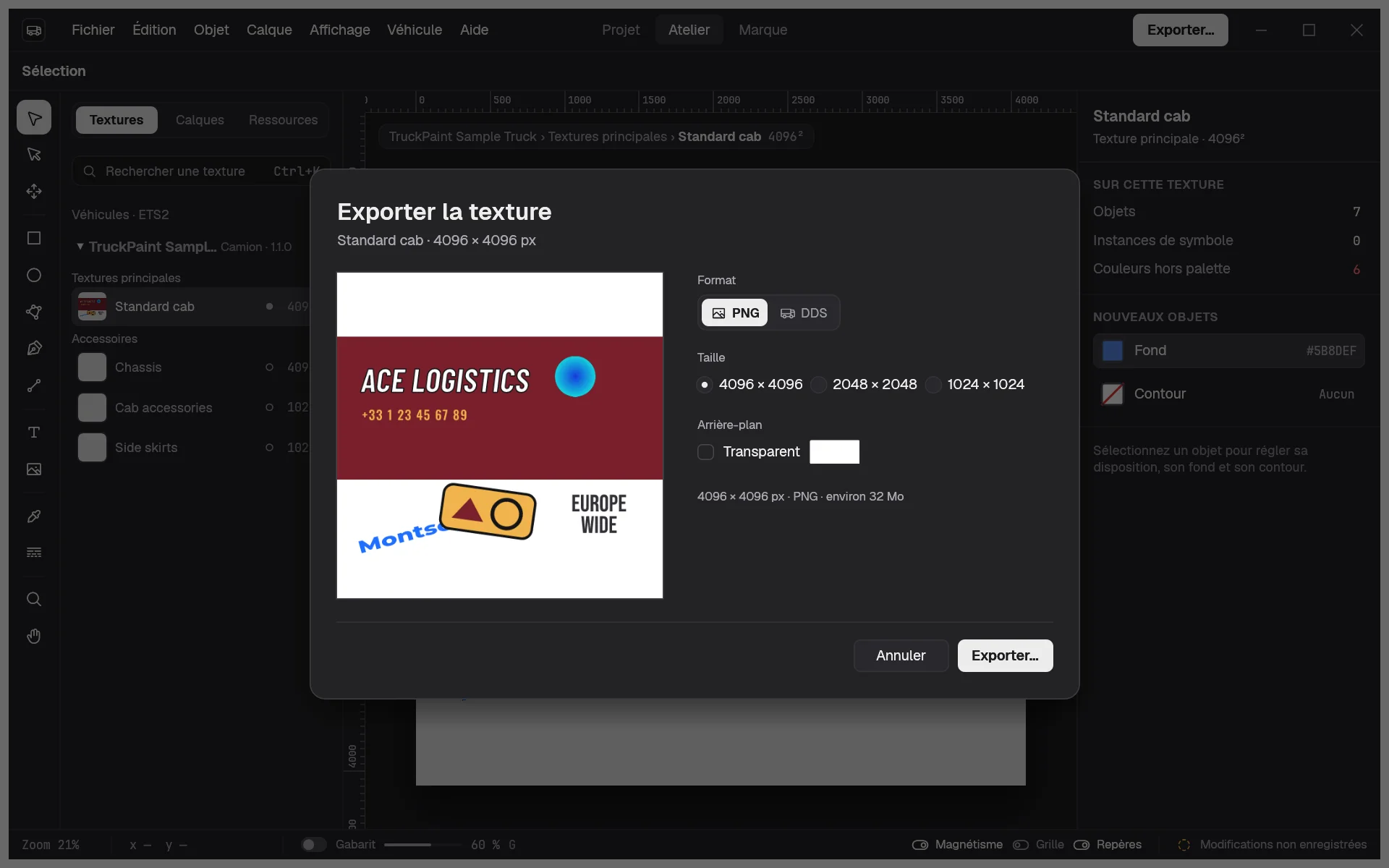Select DDS format
The width and height of the screenshot is (1389, 868).
[x=803, y=312]
